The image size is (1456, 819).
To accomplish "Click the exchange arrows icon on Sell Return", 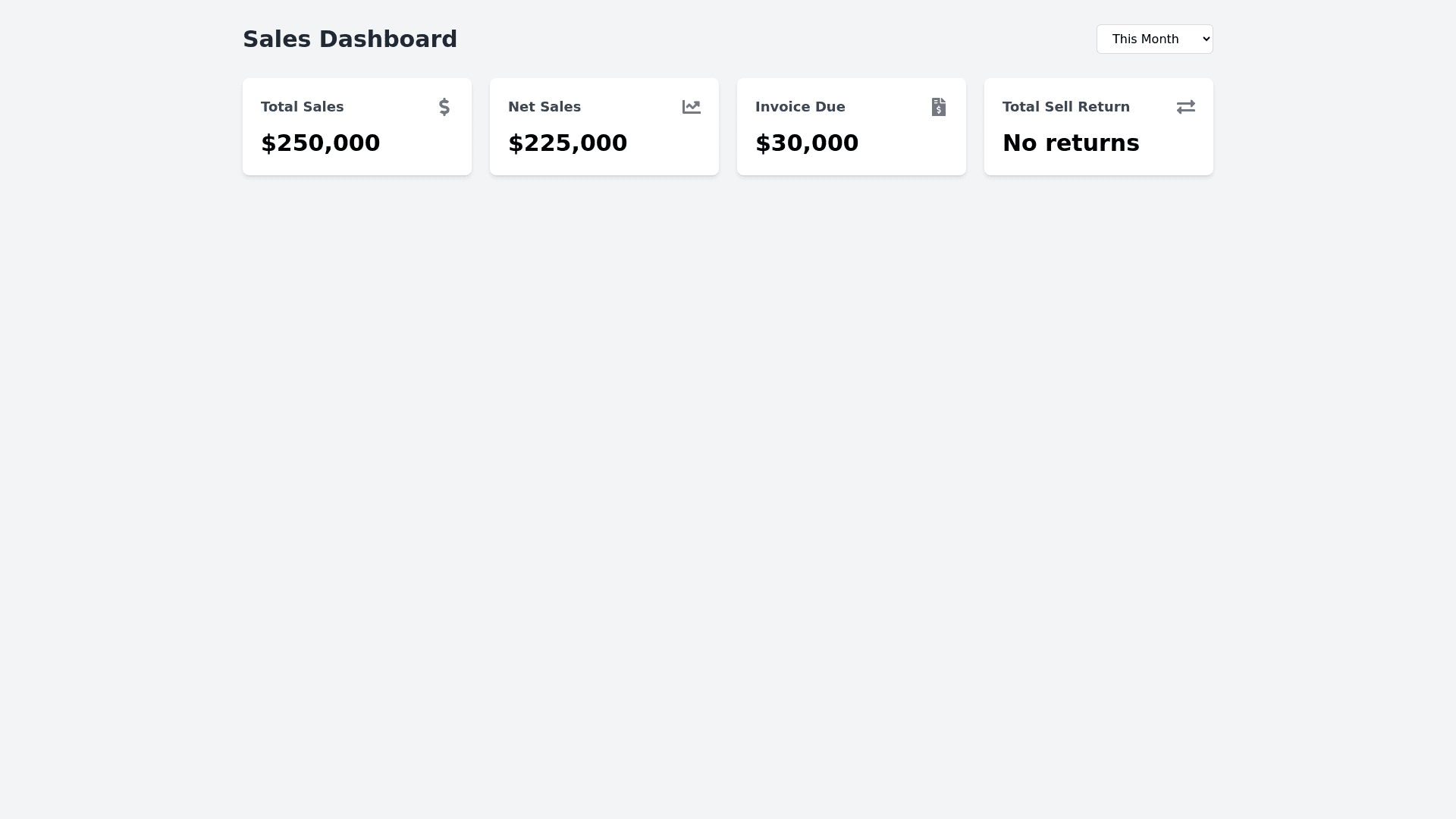I will (1185, 107).
